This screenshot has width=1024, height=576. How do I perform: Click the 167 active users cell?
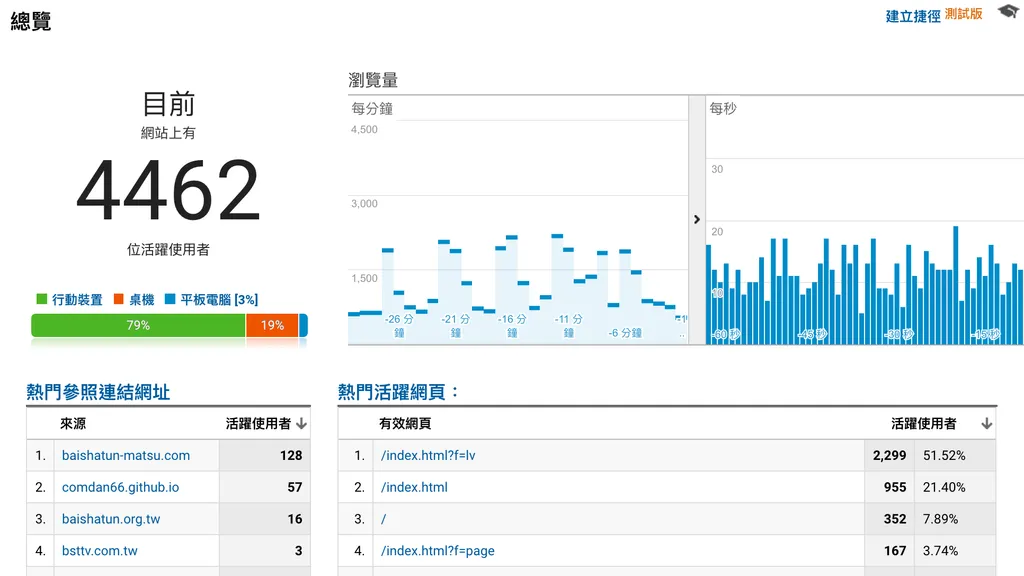click(889, 551)
